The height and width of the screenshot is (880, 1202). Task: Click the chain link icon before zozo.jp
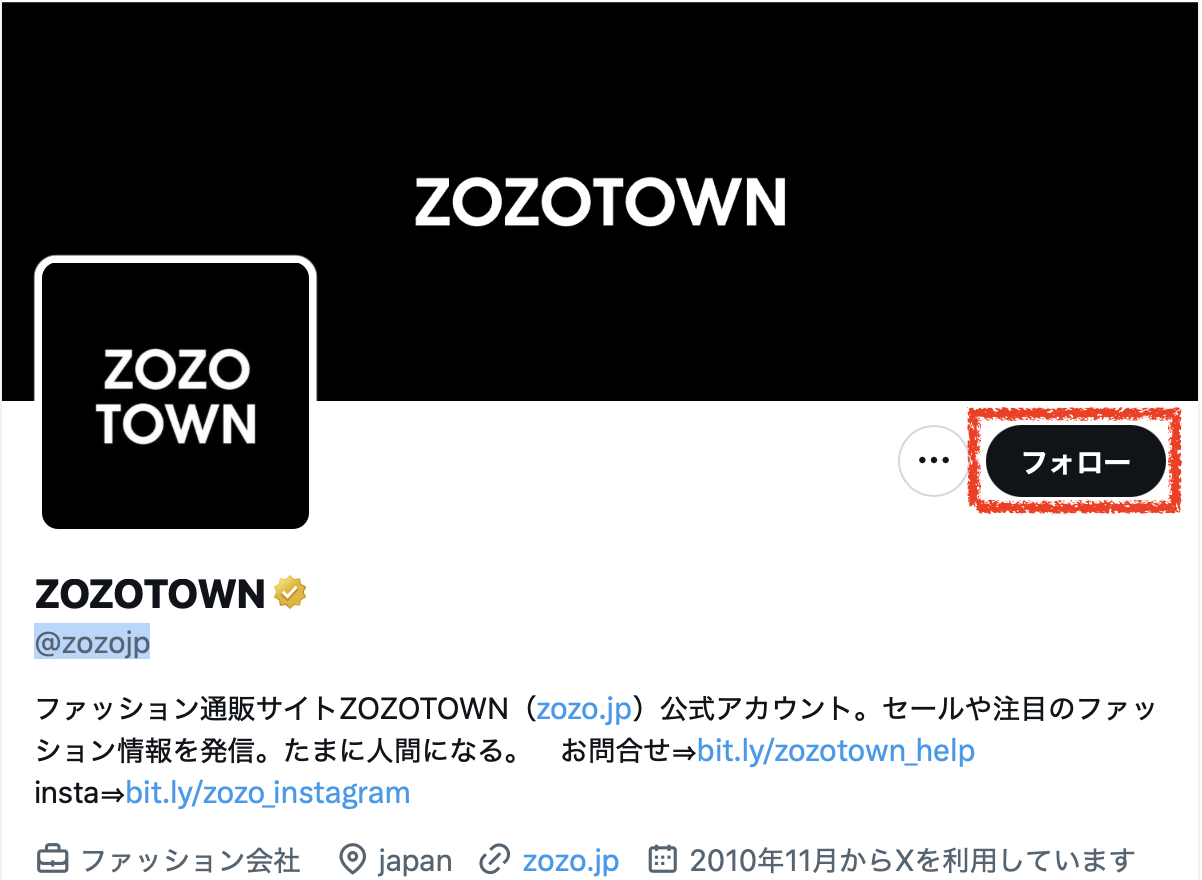pyautogui.click(x=494, y=859)
